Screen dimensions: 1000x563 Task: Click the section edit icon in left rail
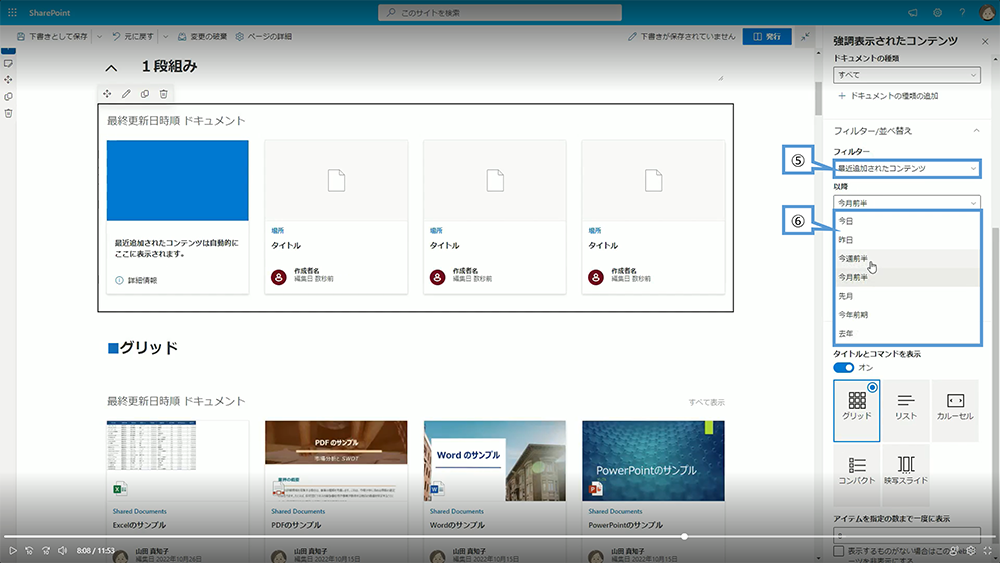pyautogui.click(x=8, y=63)
